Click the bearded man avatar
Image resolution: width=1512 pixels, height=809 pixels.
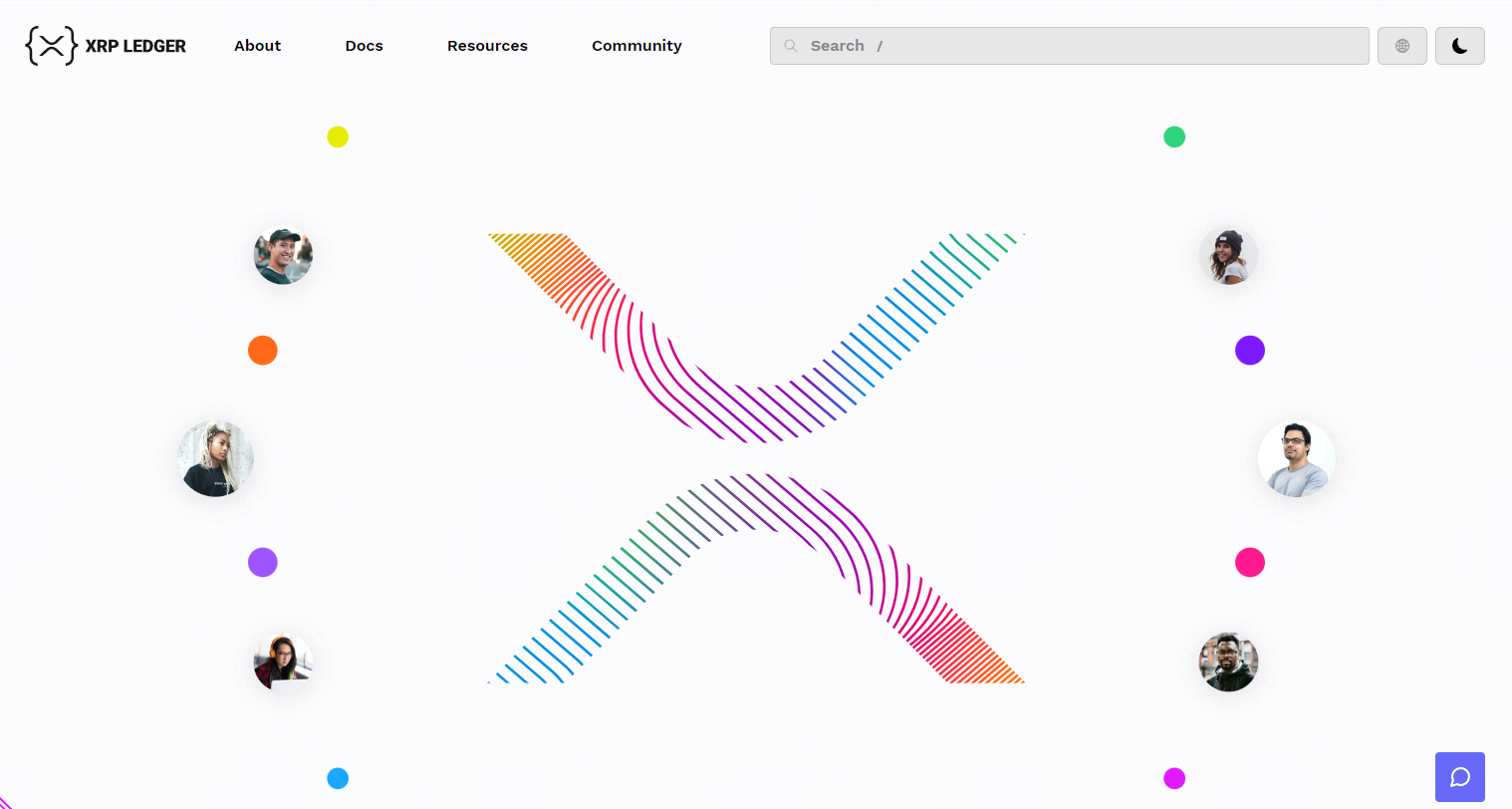point(1228,663)
